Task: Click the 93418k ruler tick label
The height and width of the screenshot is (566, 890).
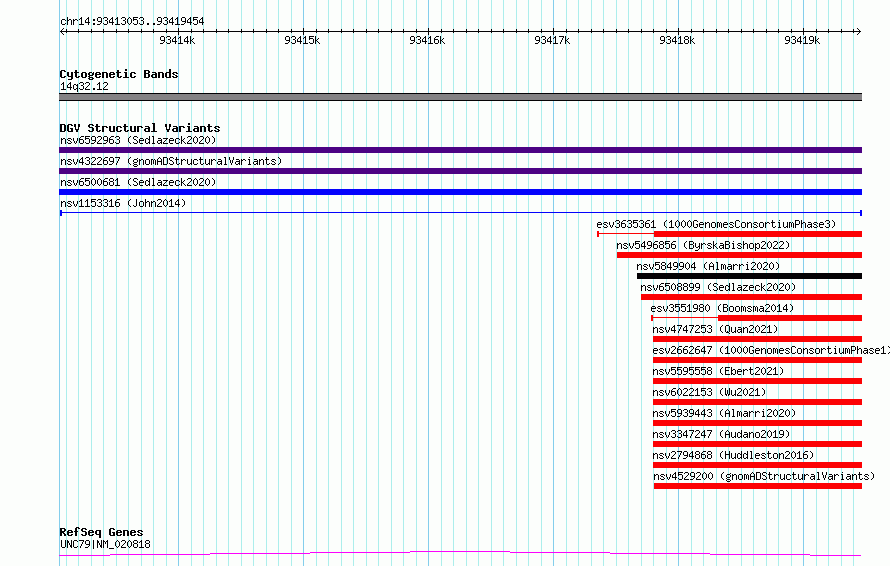Action: tap(677, 40)
